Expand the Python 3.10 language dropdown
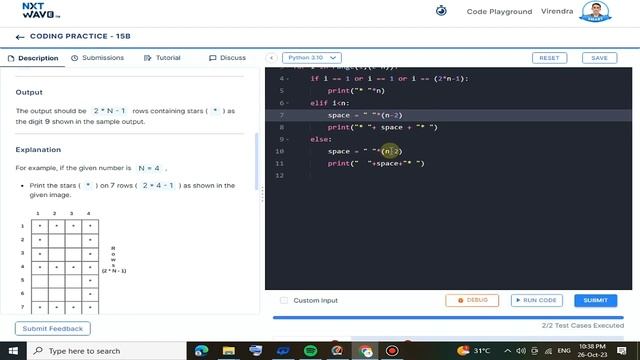Image resolution: width=640 pixels, height=360 pixels. point(312,58)
